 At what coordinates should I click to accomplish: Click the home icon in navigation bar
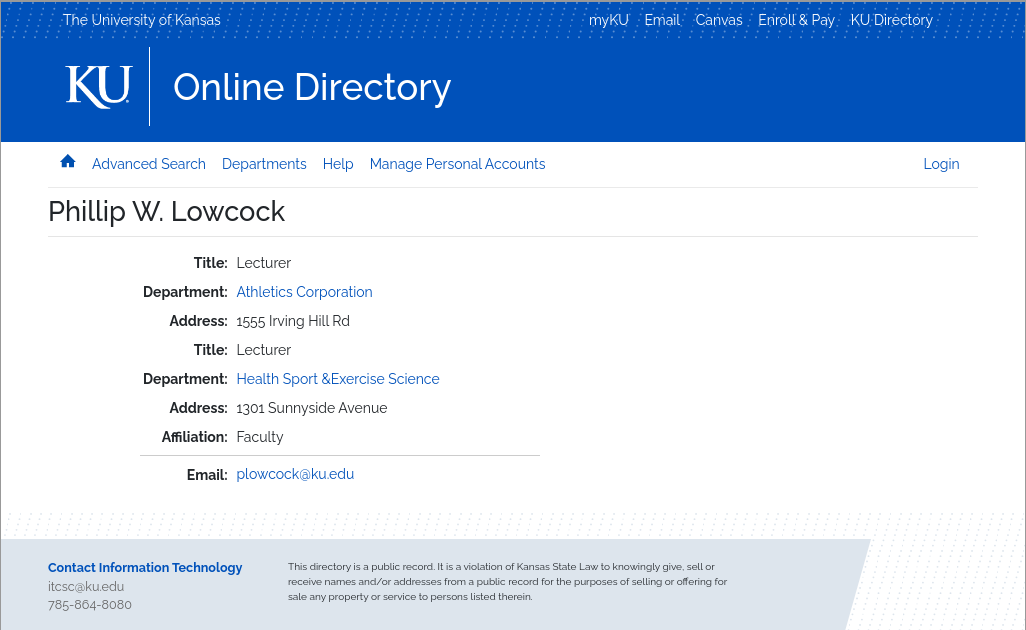point(68,162)
